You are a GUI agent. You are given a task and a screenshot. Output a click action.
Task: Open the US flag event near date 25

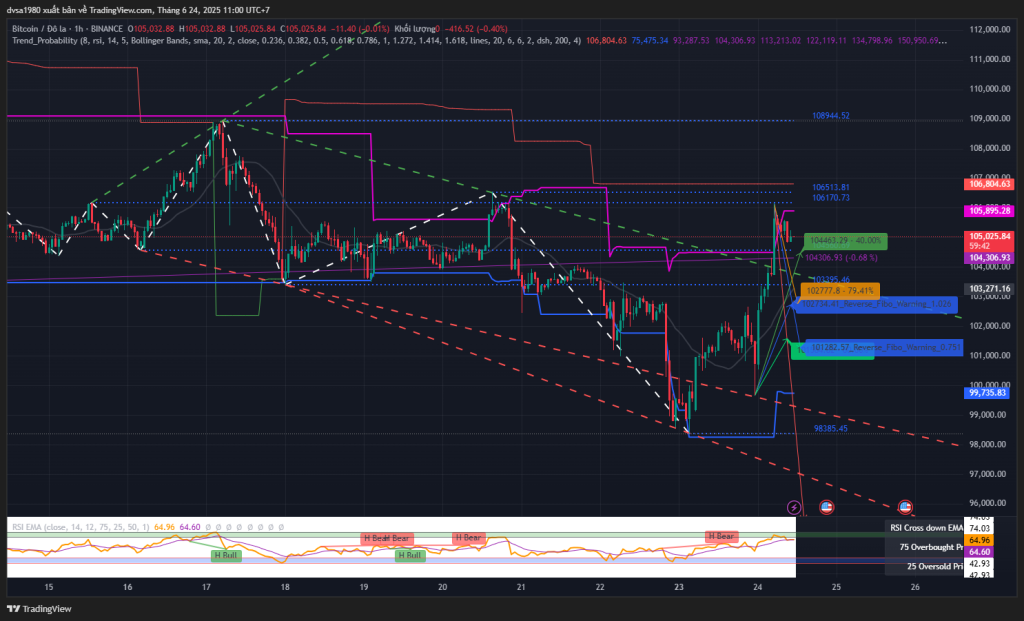coord(826,507)
